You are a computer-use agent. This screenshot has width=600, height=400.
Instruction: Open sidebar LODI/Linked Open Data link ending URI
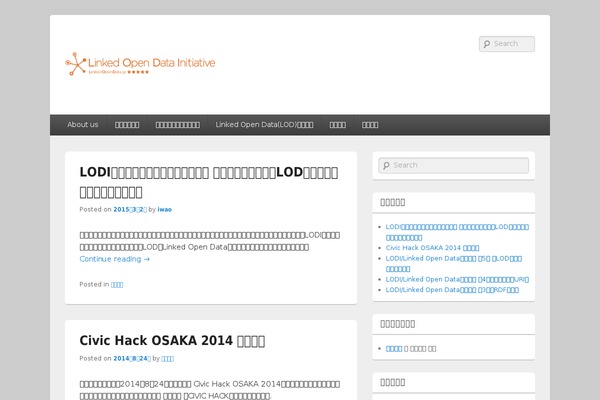tap(457, 279)
